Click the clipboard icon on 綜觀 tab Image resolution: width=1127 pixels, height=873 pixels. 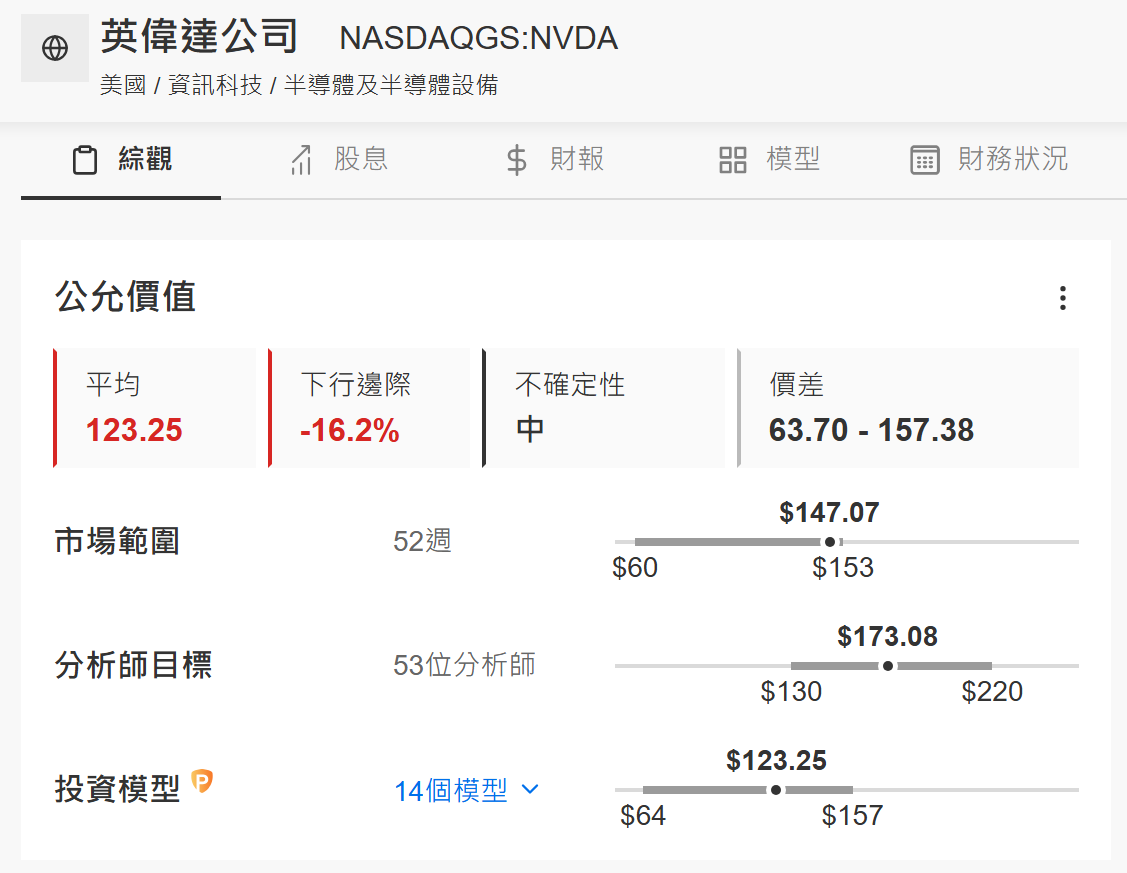pyautogui.click(x=85, y=160)
